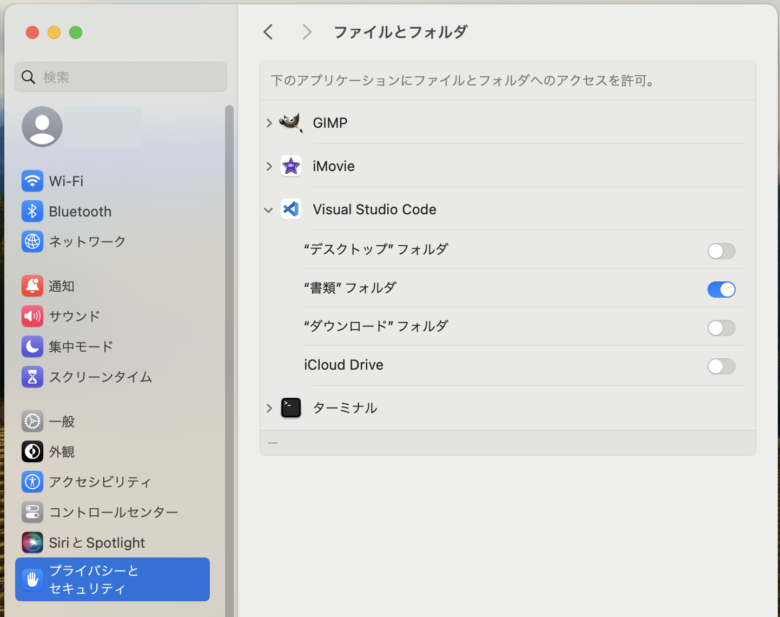Viewport: 780px width, 617px height.
Task: Enable iCloud Drive access toggle
Action: tap(721, 366)
